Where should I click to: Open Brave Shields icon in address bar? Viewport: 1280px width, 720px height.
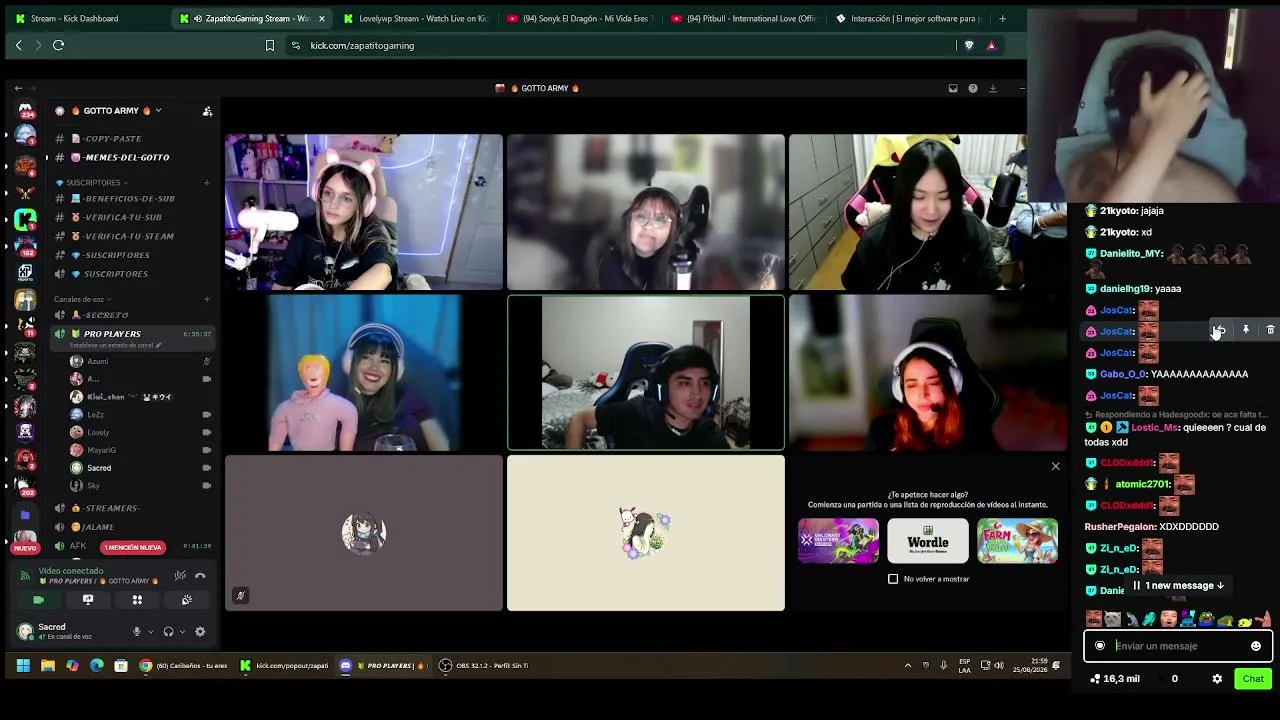[x=968, y=45]
